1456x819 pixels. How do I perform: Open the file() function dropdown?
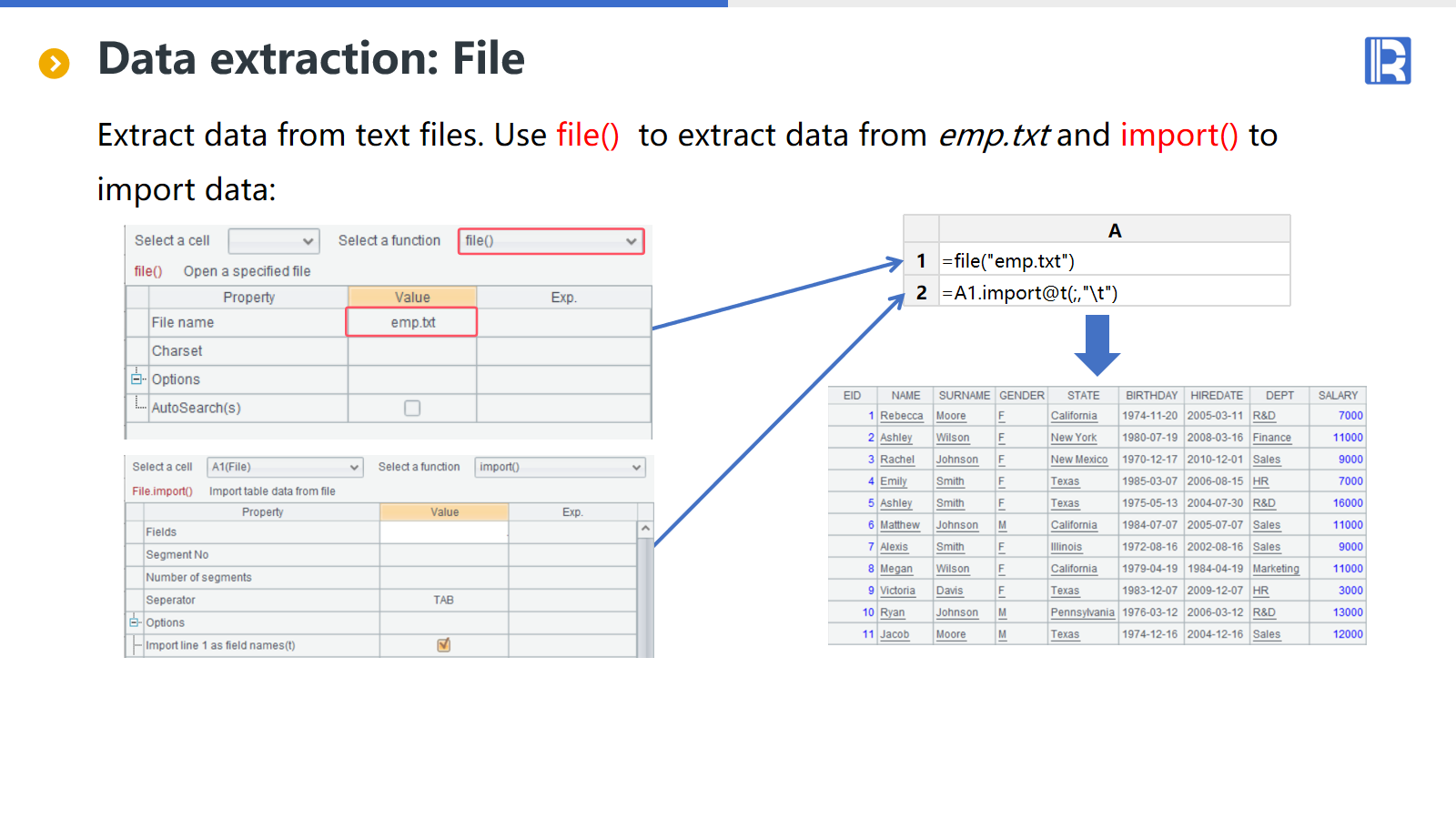point(631,241)
